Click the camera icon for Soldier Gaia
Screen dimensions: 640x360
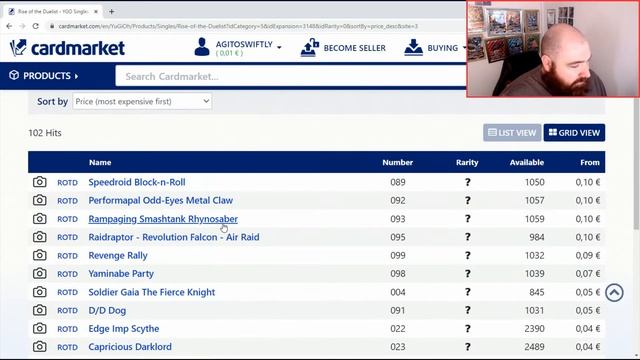[40, 292]
